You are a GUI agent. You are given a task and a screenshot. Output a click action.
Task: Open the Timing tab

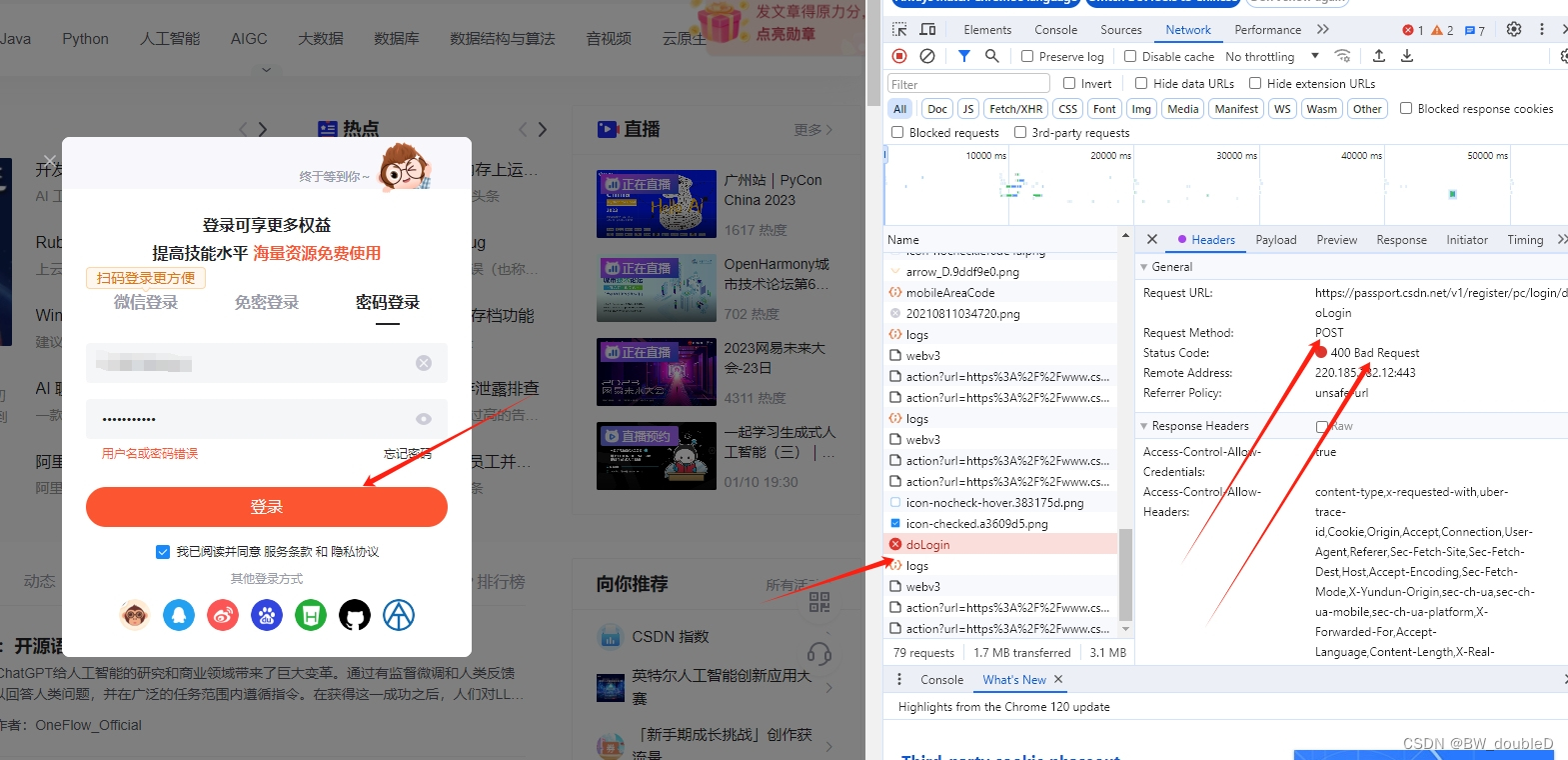[x=1525, y=240]
